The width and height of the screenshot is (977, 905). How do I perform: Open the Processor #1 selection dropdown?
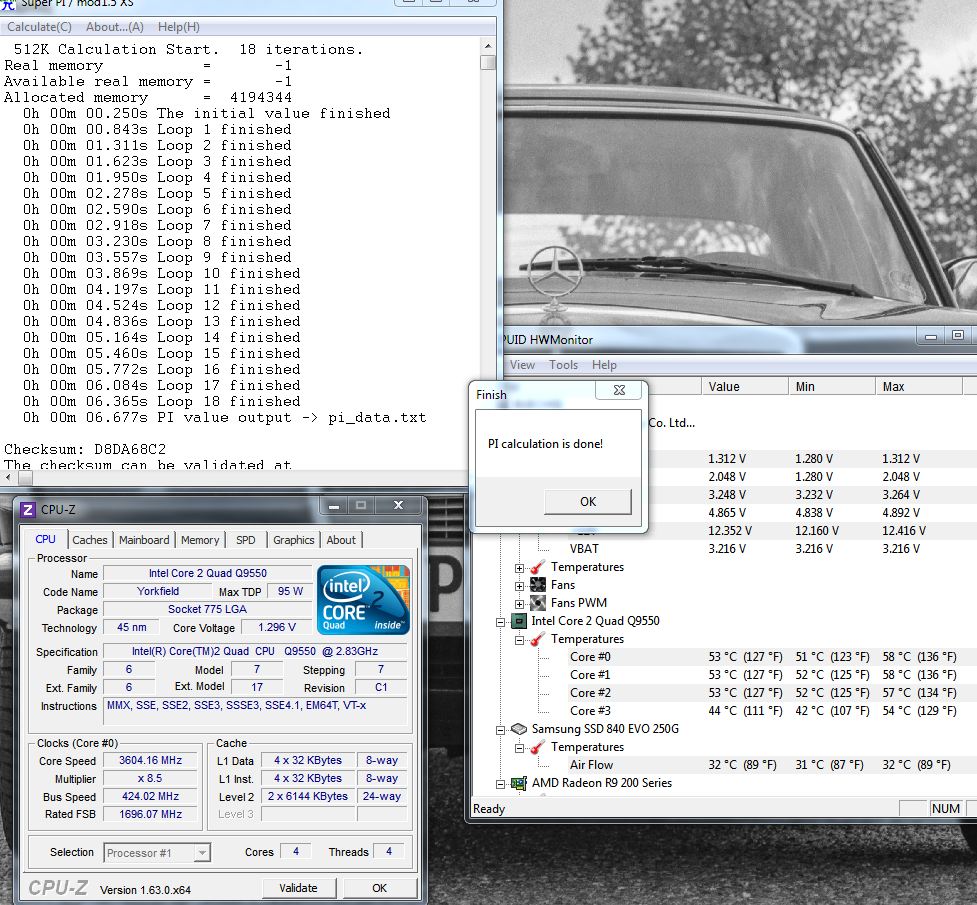coord(157,853)
